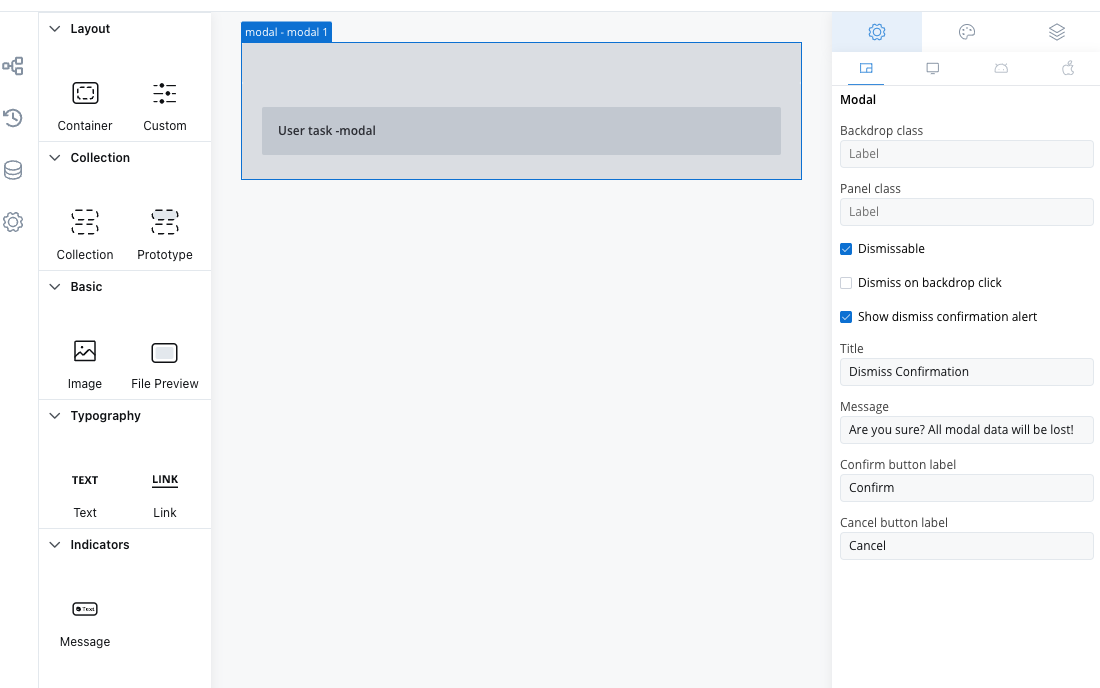
Task: Edit the Cancel button label field
Action: pyautogui.click(x=966, y=546)
